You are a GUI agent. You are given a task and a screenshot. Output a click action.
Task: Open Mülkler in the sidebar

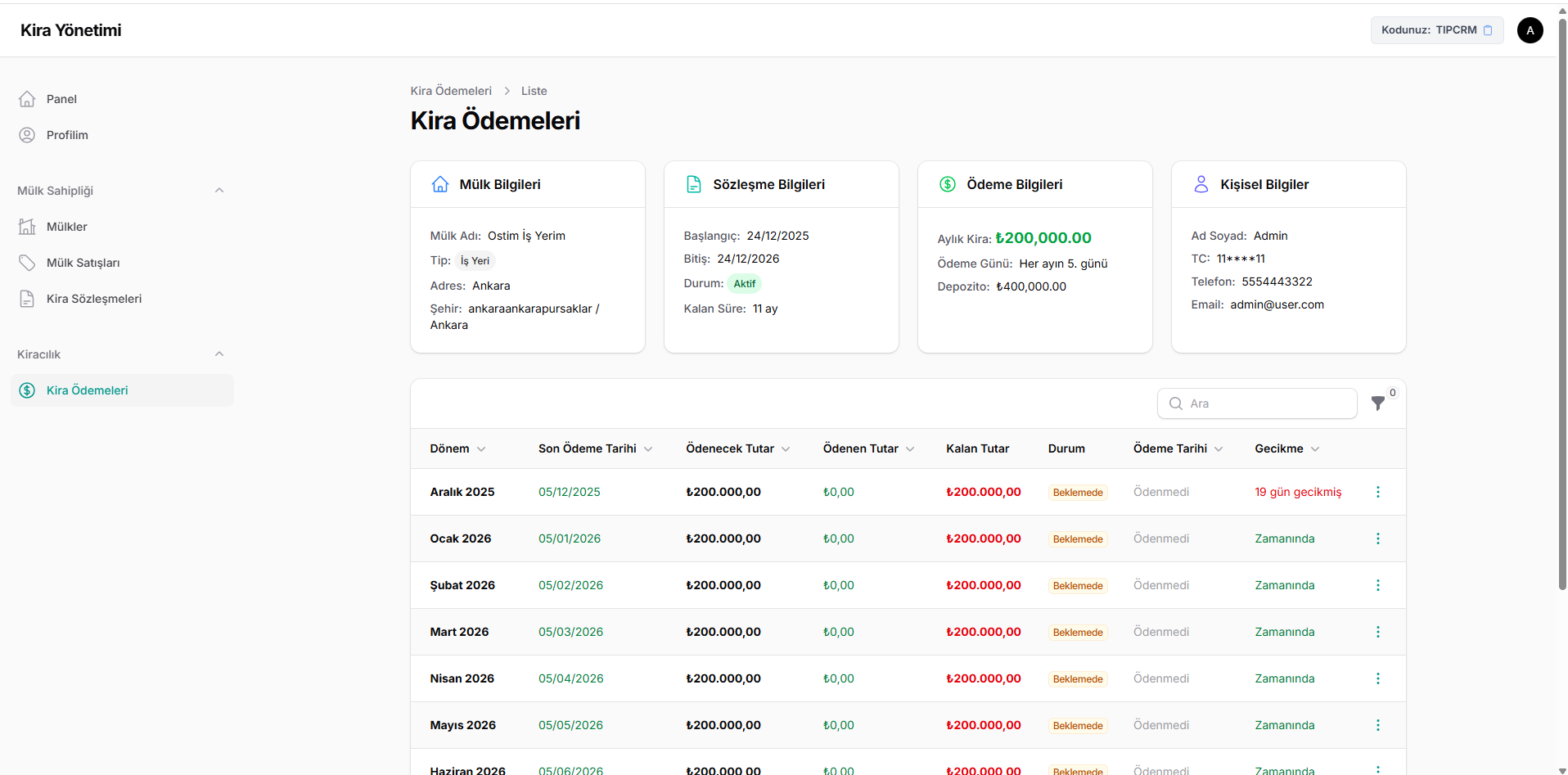pos(66,227)
